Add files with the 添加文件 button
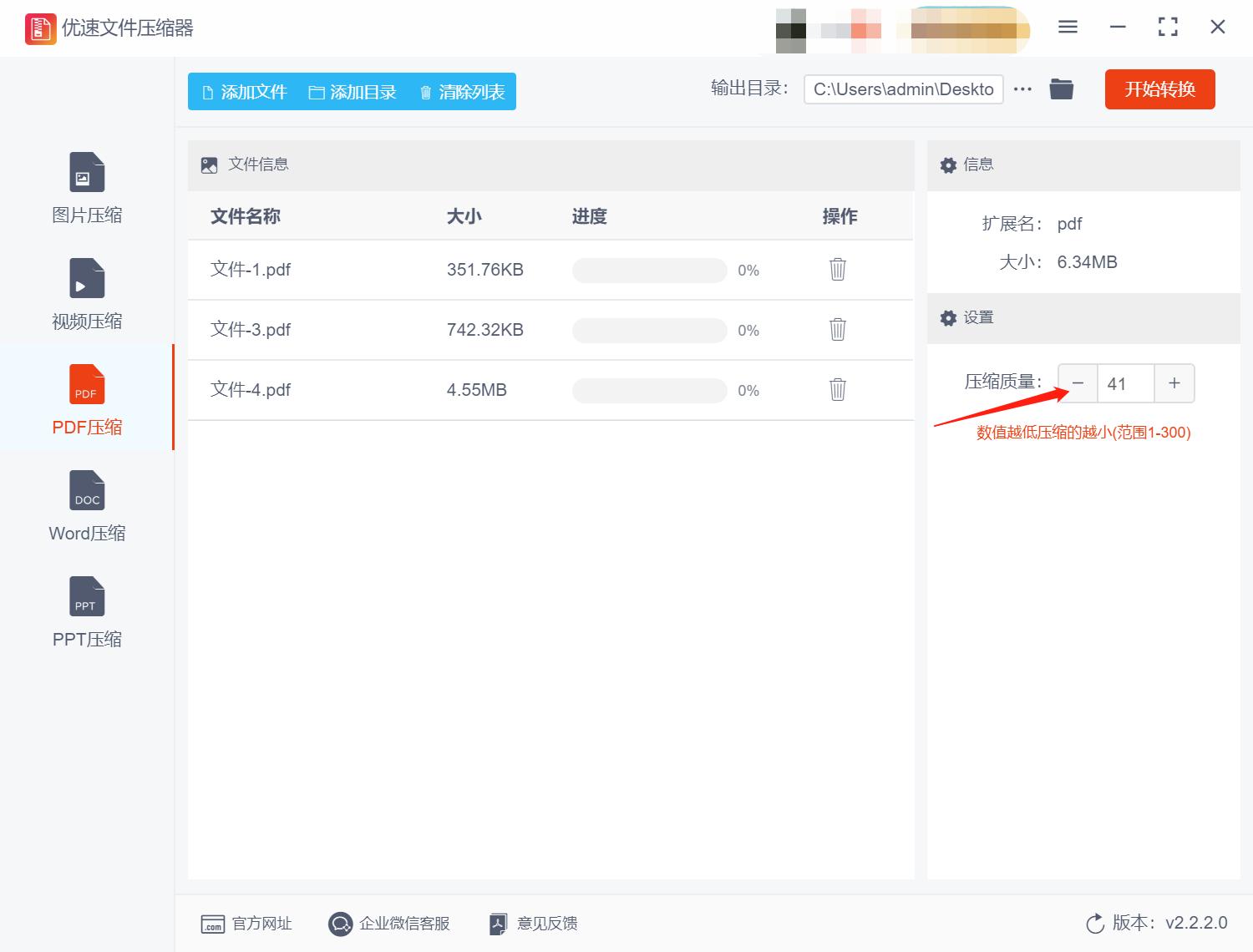Image resolution: width=1253 pixels, height=952 pixels. click(243, 92)
